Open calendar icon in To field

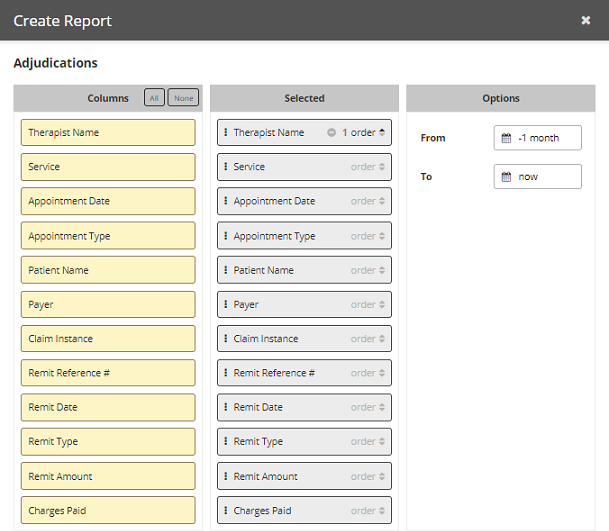click(x=506, y=177)
